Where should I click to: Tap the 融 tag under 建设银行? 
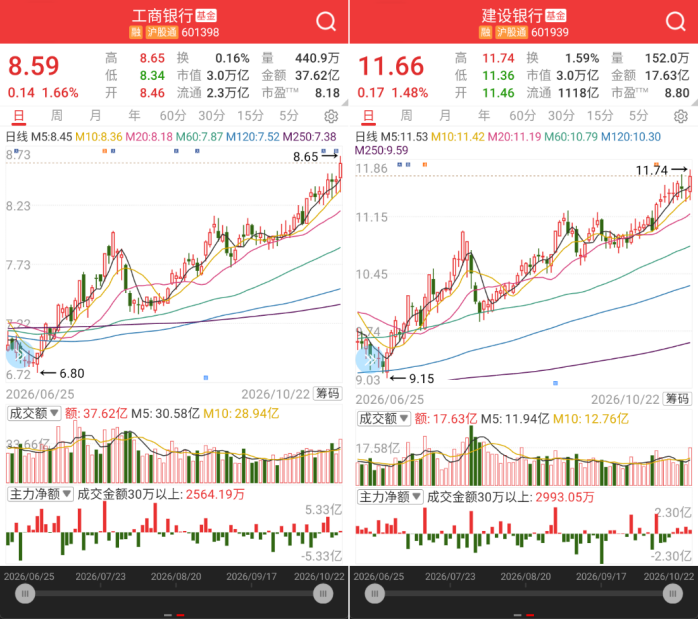point(486,32)
